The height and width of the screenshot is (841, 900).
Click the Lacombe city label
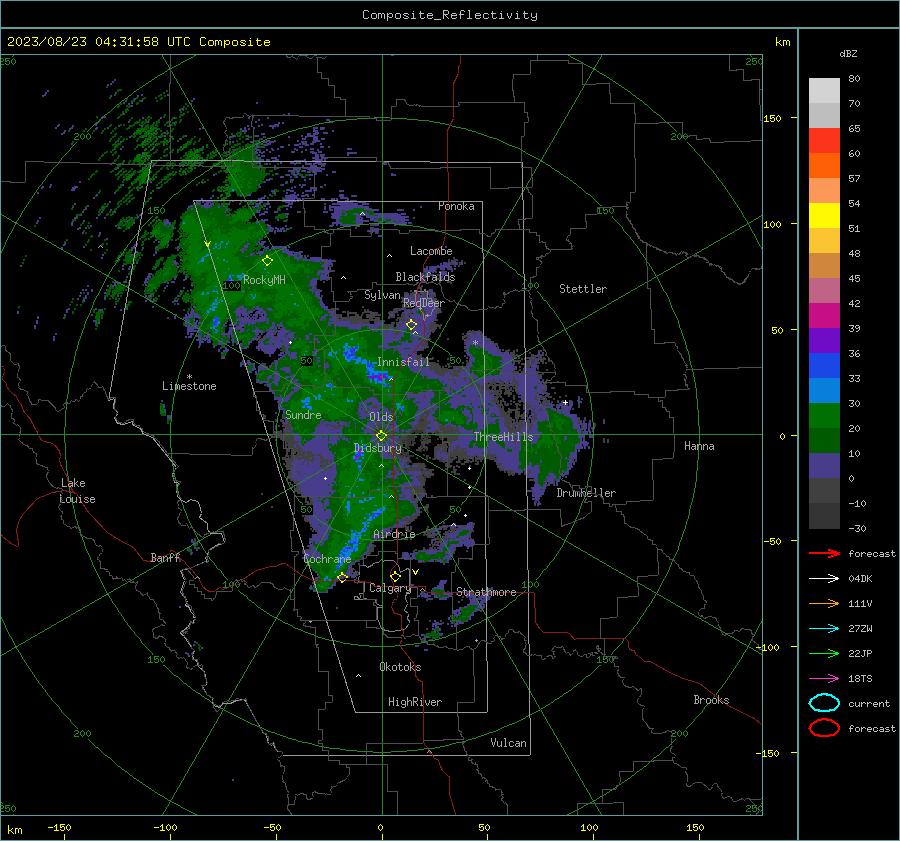pyautogui.click(x=431, y=251)
